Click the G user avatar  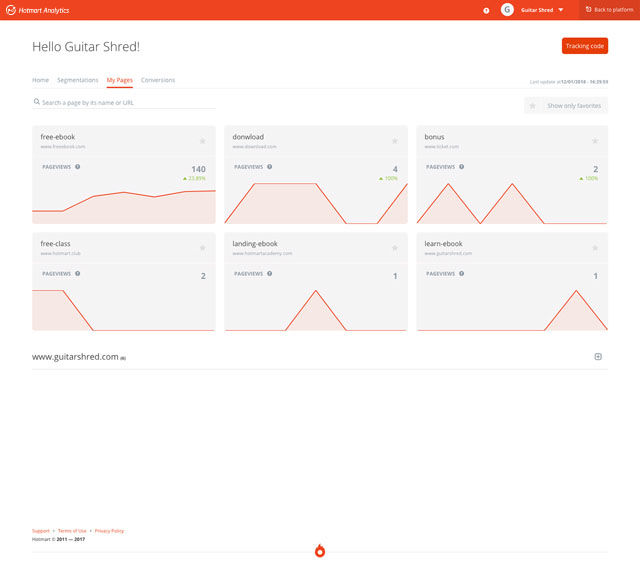click(507, 10)
